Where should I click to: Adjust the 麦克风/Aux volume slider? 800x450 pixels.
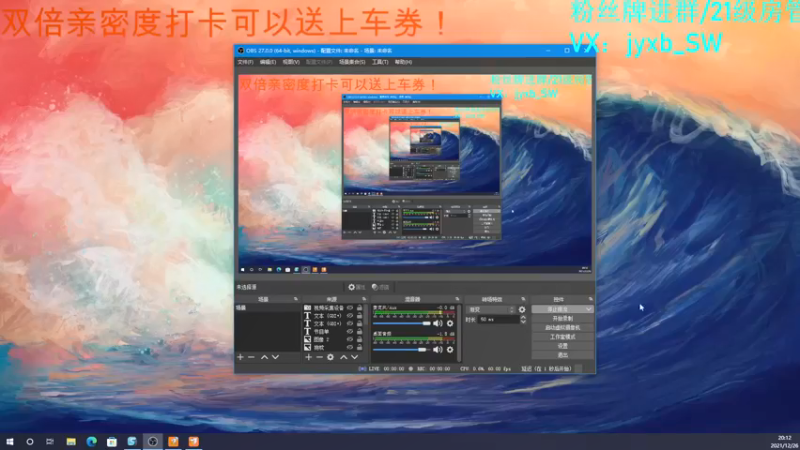[x=402, y=323]
